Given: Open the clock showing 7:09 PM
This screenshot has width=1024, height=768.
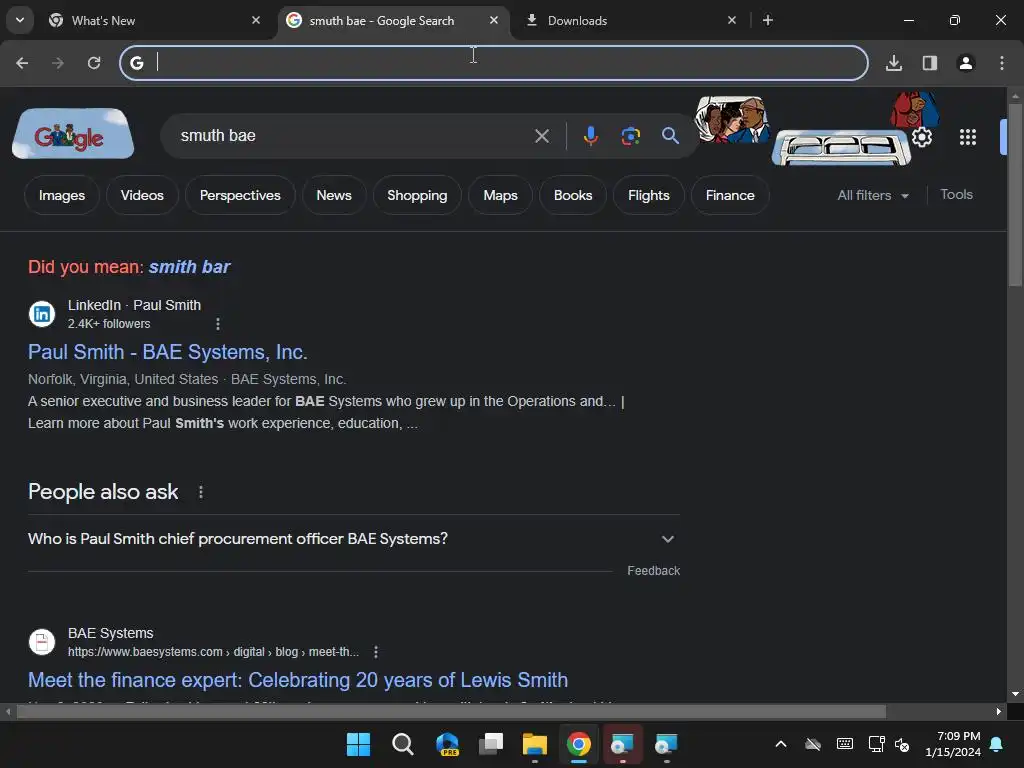Looking at the screenshot, I should pos(953,744).
